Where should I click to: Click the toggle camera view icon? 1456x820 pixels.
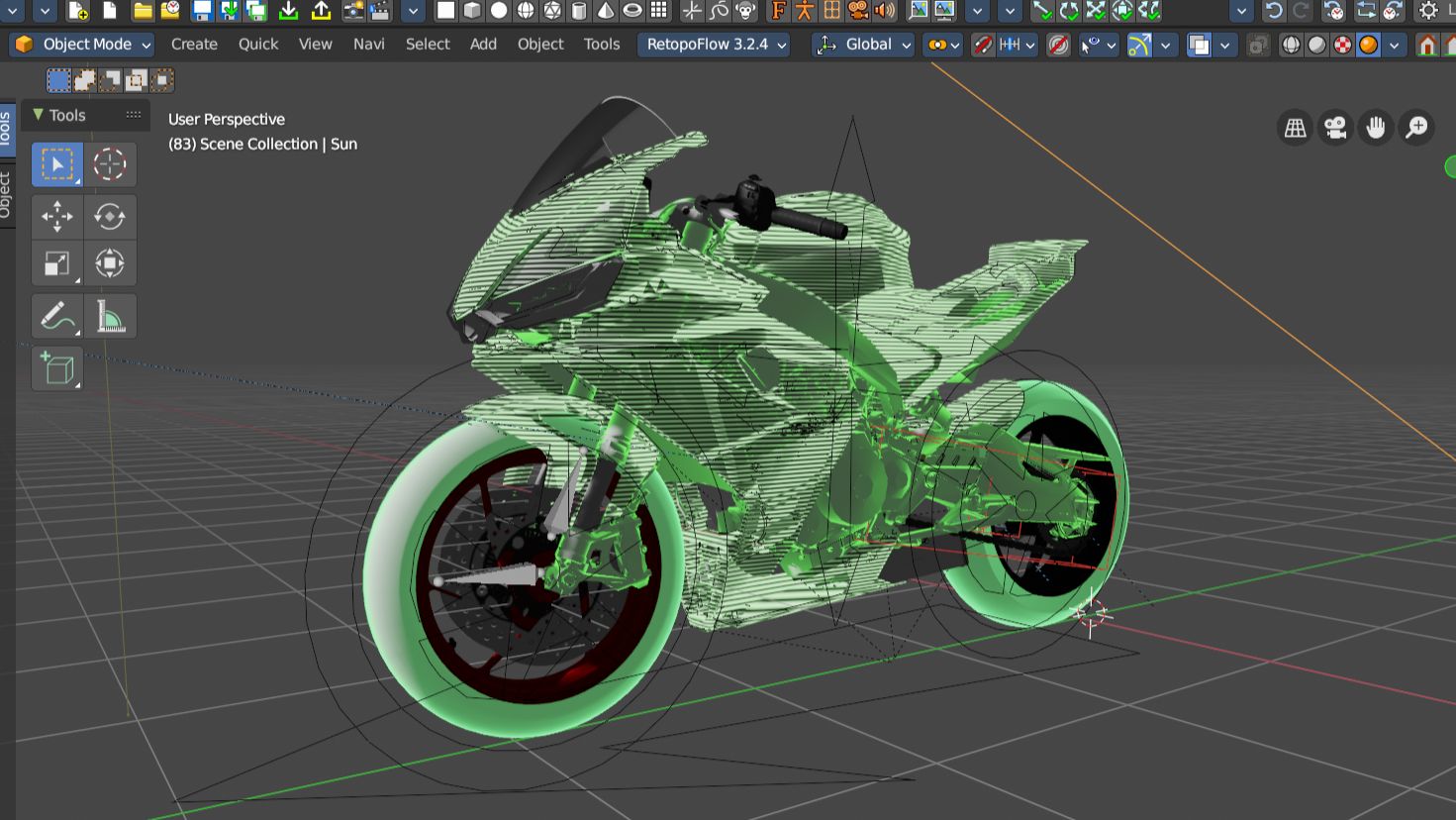[1335, 128]
